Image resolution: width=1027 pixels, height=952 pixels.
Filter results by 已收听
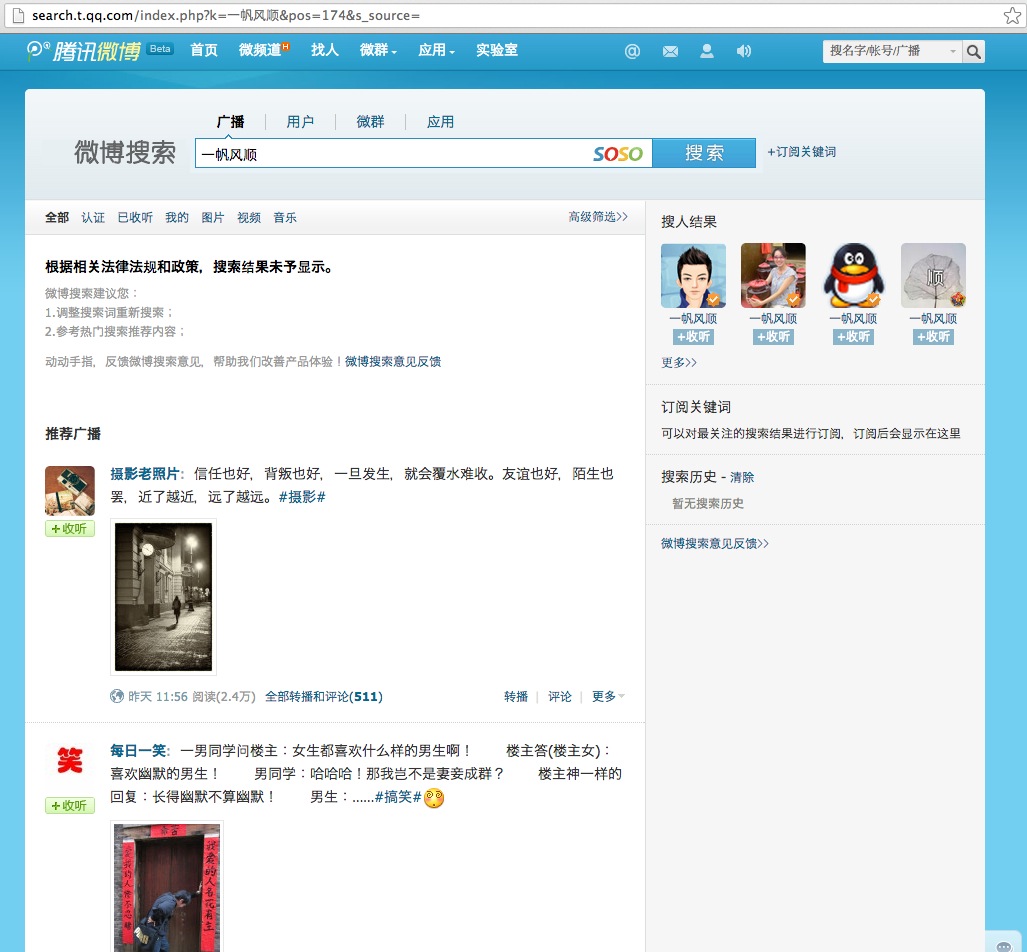(x=135, y=218)
